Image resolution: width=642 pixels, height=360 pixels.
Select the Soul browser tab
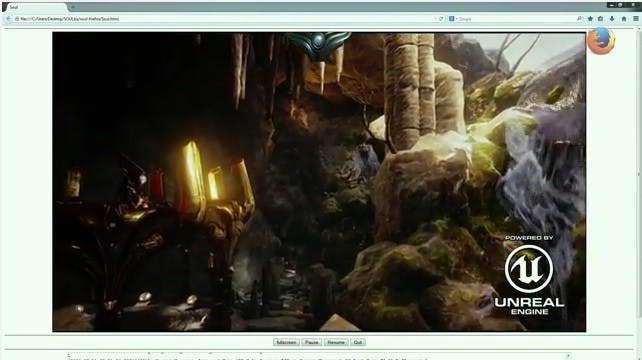pos(35,7)
